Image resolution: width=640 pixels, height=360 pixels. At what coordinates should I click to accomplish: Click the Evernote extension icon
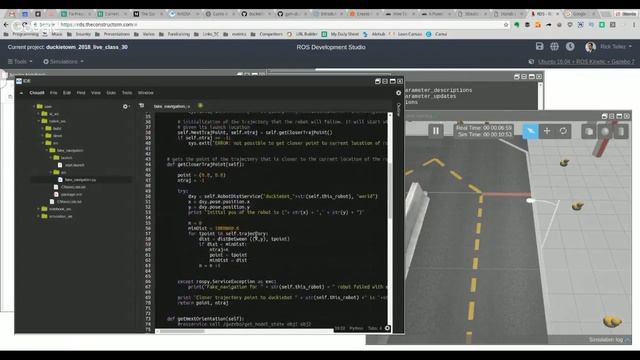516,25
